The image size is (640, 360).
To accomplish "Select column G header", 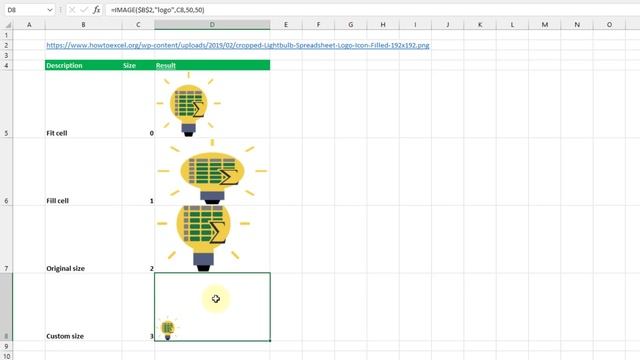I will [x=351, y=24].
